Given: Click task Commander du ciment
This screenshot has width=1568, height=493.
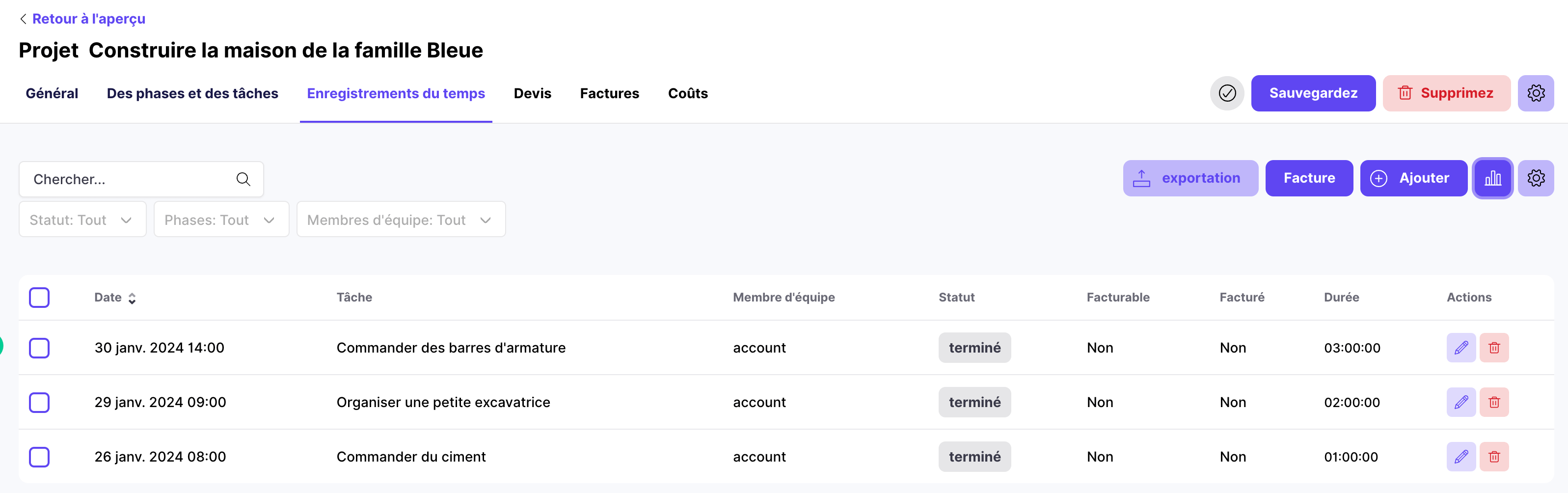Looking at the screenshot, I should coord(411,457).
